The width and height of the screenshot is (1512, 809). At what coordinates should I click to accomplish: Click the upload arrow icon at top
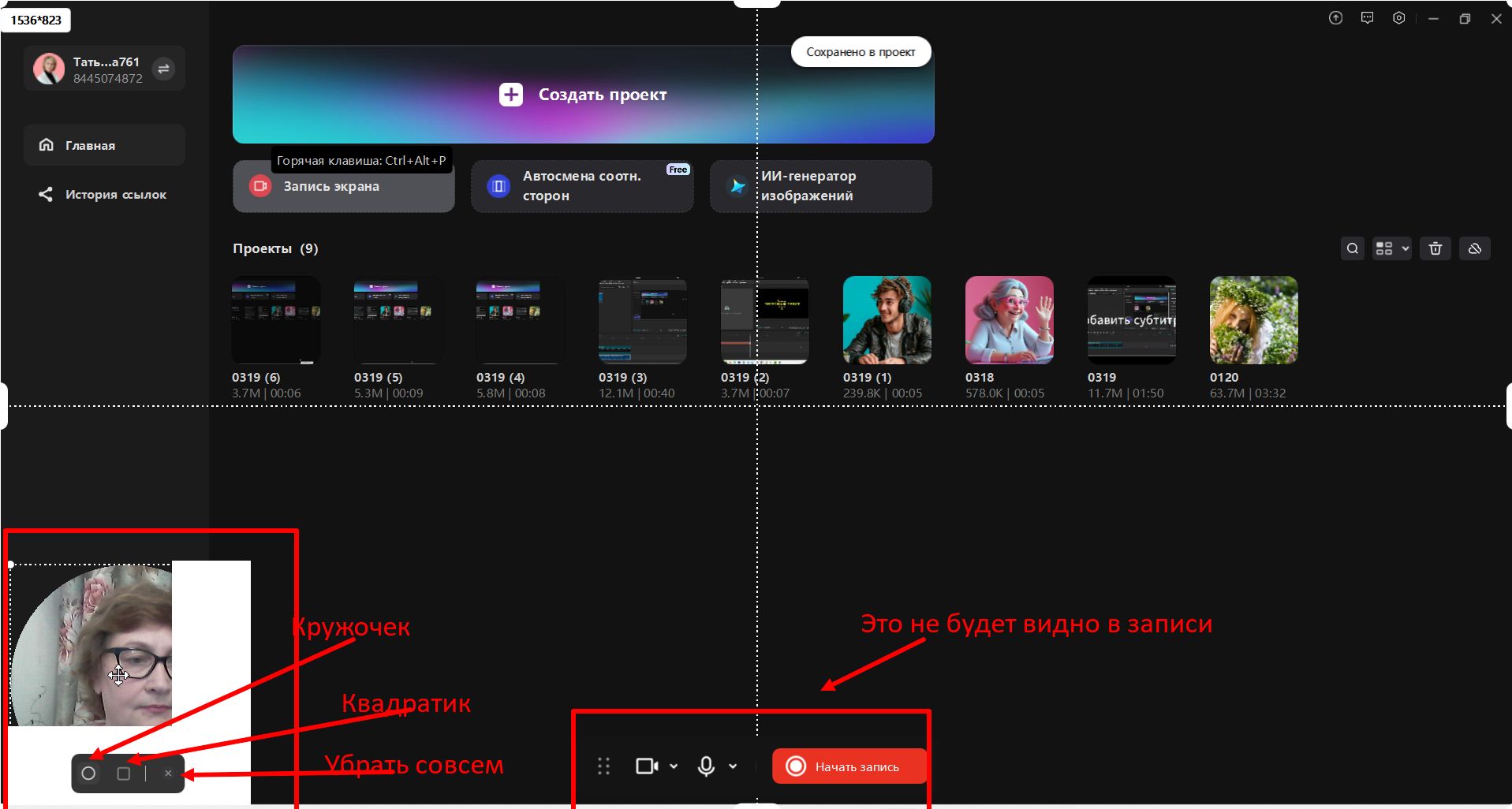click(x=1335, y=18)
